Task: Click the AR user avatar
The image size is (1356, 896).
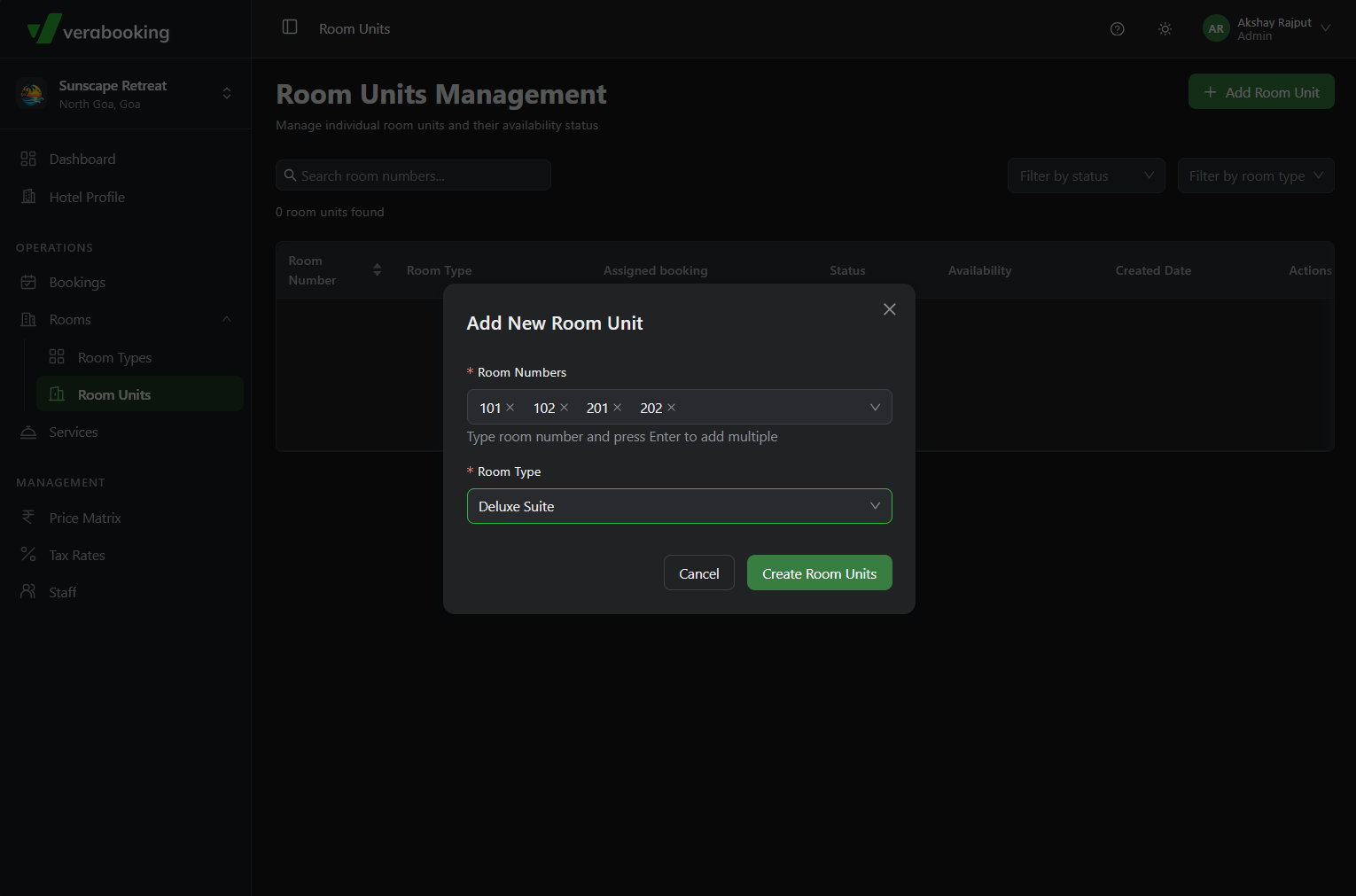Action: click(1216, 29)
